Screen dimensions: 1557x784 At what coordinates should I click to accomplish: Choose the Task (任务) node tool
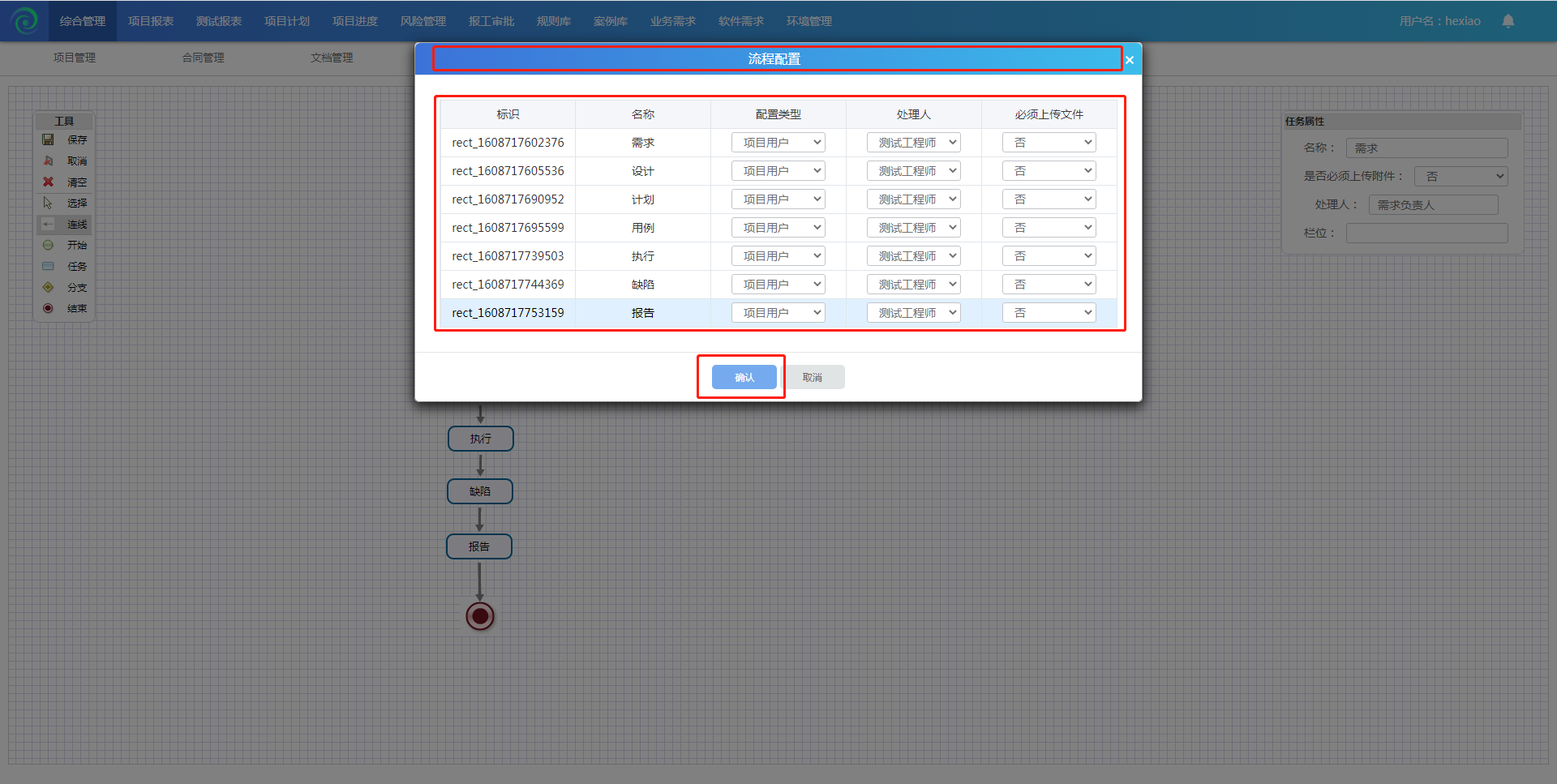click(x=49, y=267)
